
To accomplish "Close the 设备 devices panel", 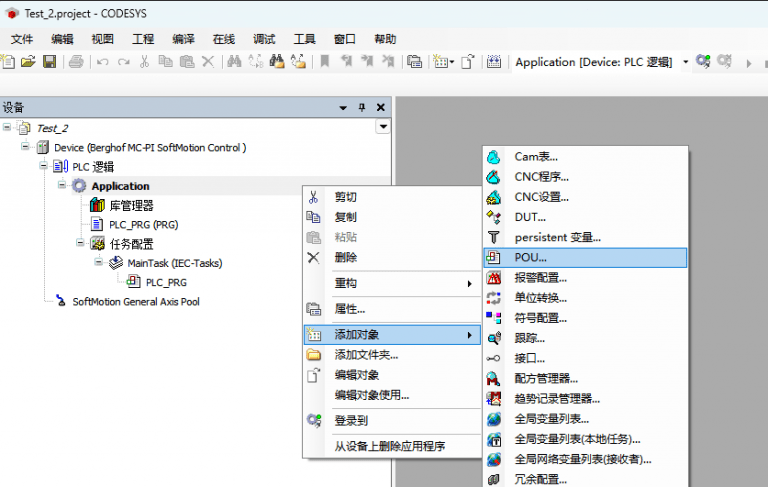I will point(380,107).
